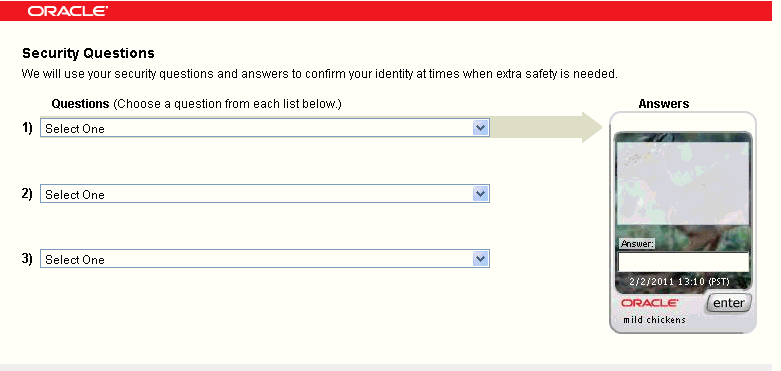Click the 'Select One' text in question 3

coord(75,260)
